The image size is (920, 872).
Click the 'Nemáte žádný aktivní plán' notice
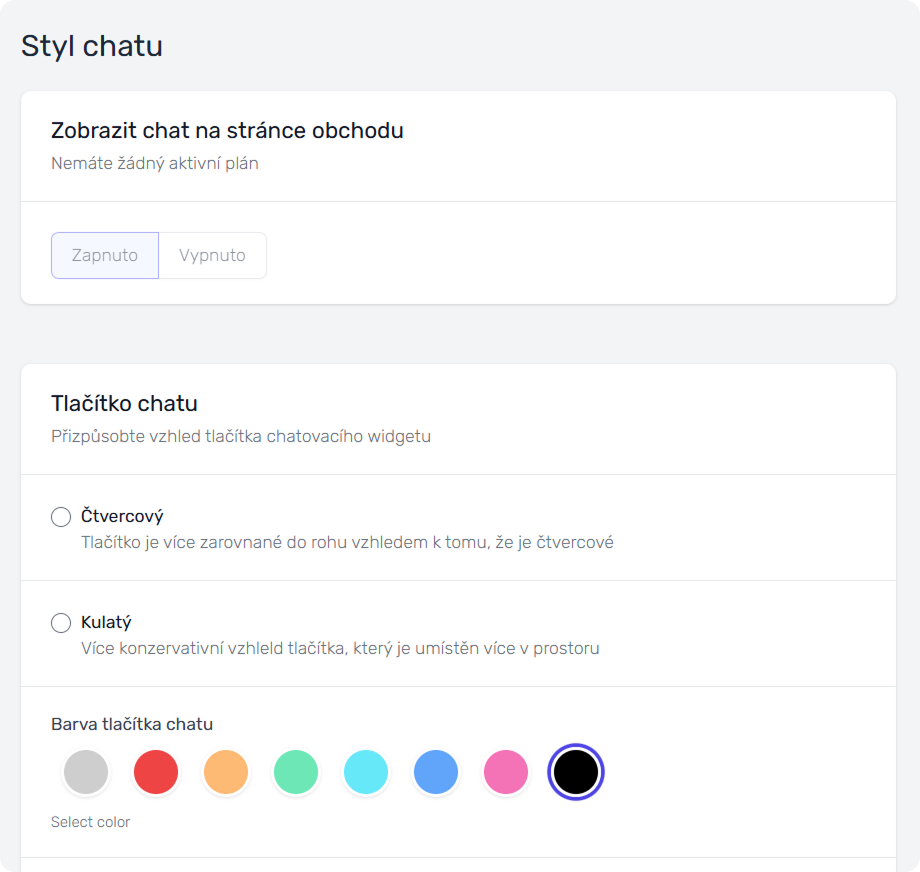(154, 163)
